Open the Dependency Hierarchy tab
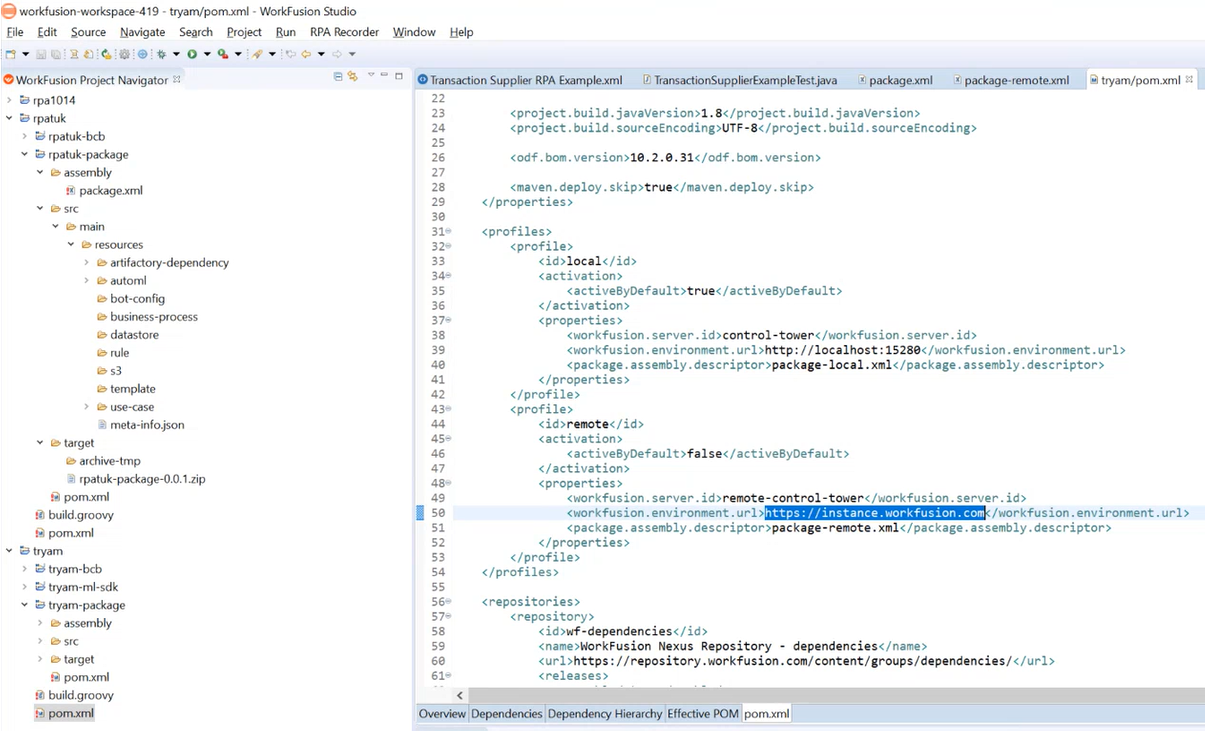 (x=605, y=714)
